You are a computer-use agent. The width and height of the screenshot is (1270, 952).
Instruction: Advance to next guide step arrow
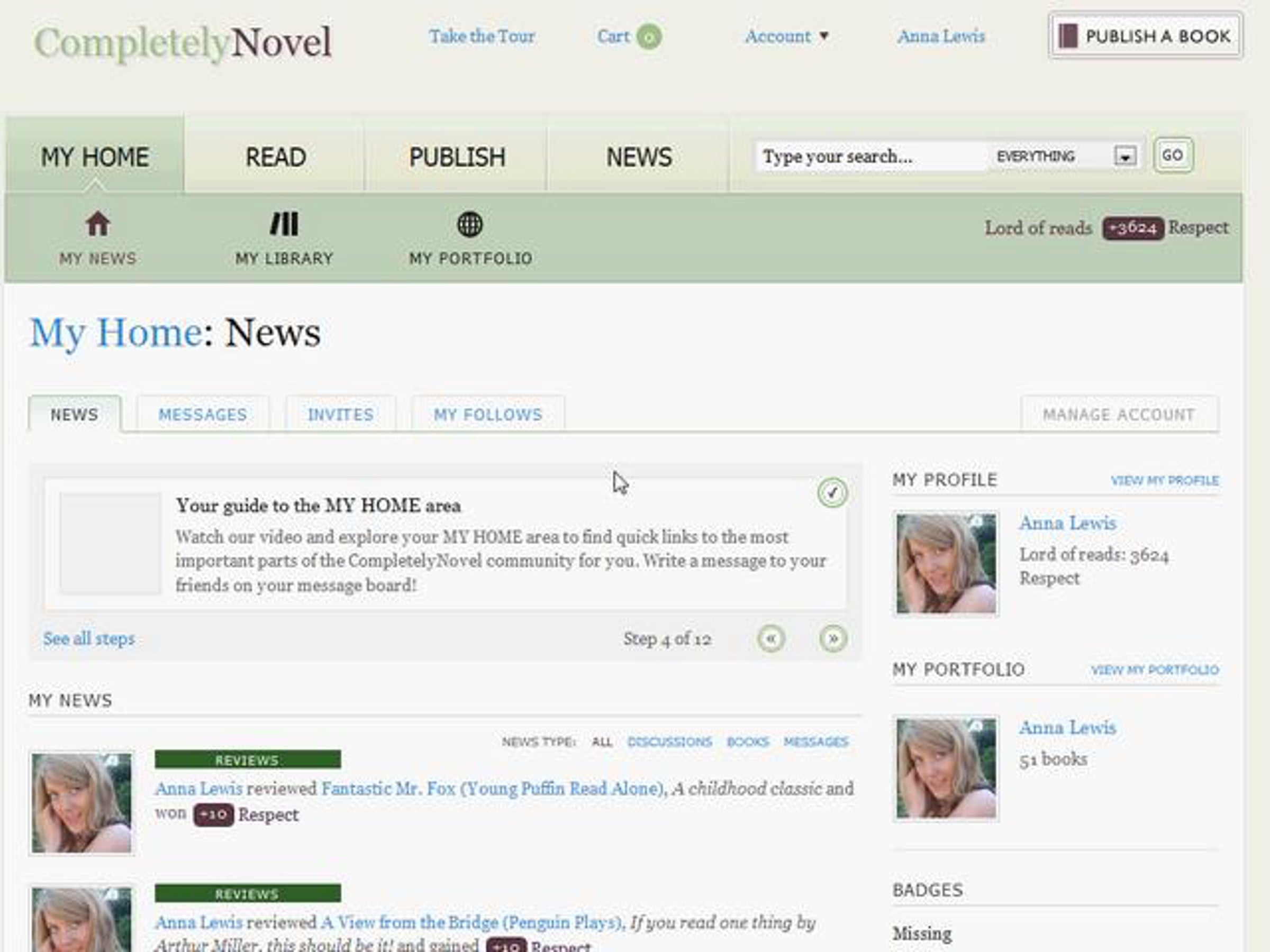pyautogui.click(x=832, y=639)
